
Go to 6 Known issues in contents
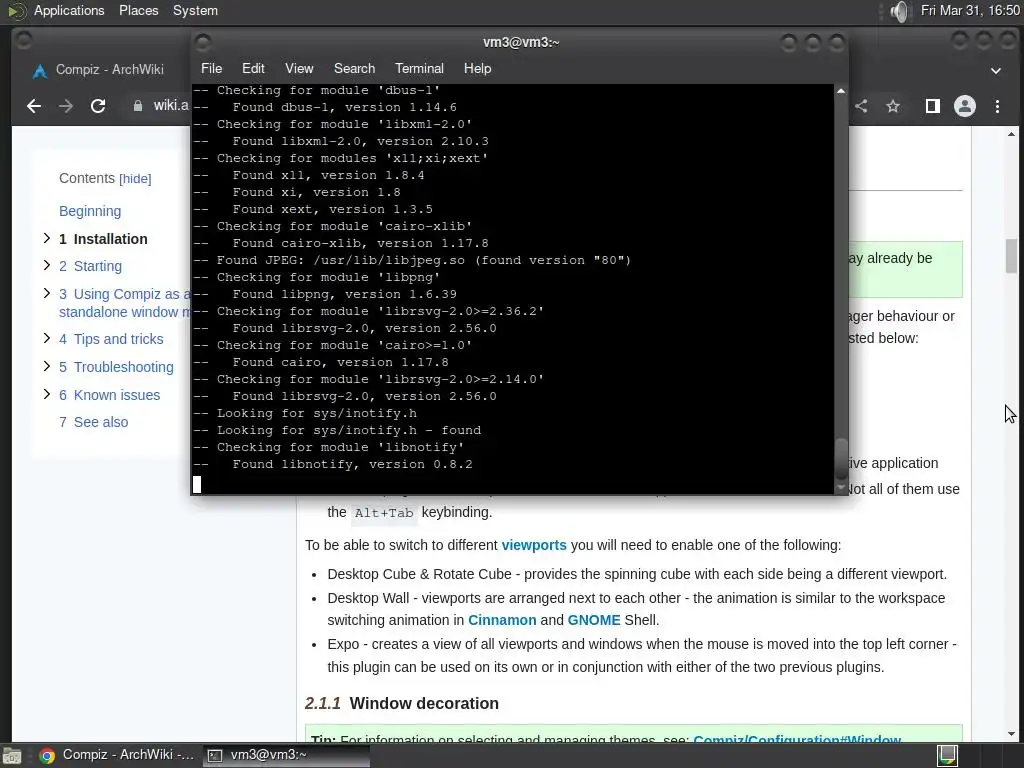click(x=109, y=395)
